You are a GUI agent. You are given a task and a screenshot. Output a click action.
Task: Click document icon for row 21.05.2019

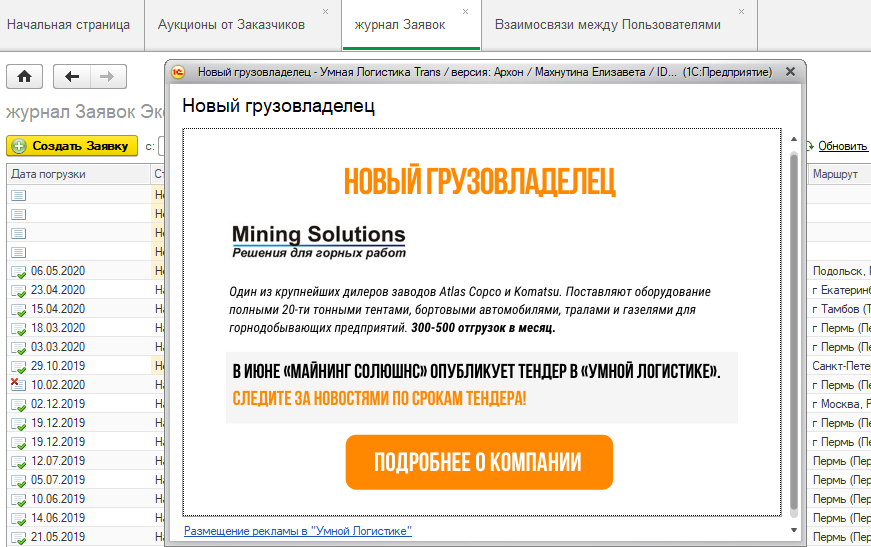[19, 537]
